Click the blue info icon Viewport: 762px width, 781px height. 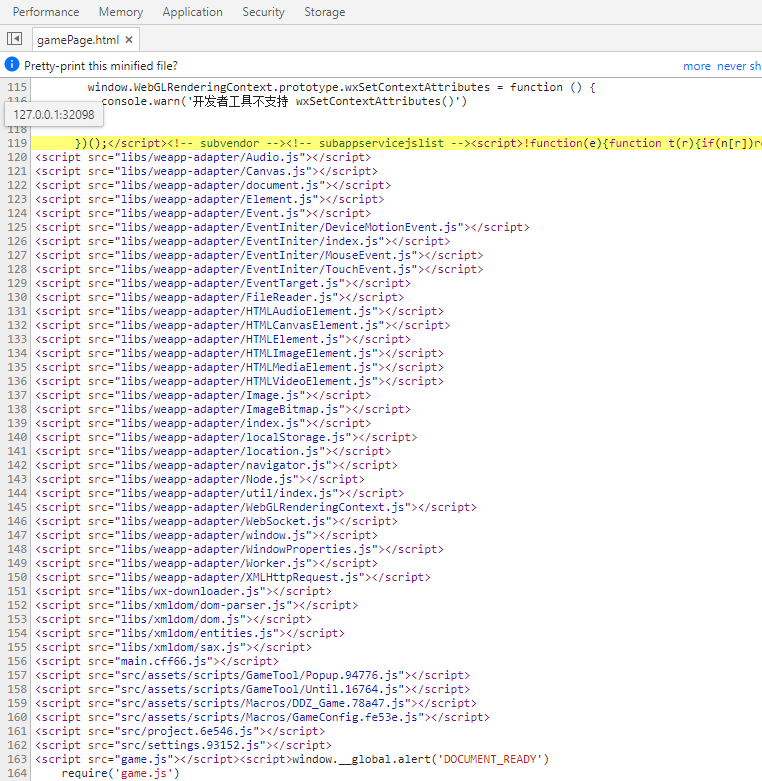pyautogui.click(x=11, y=65)
